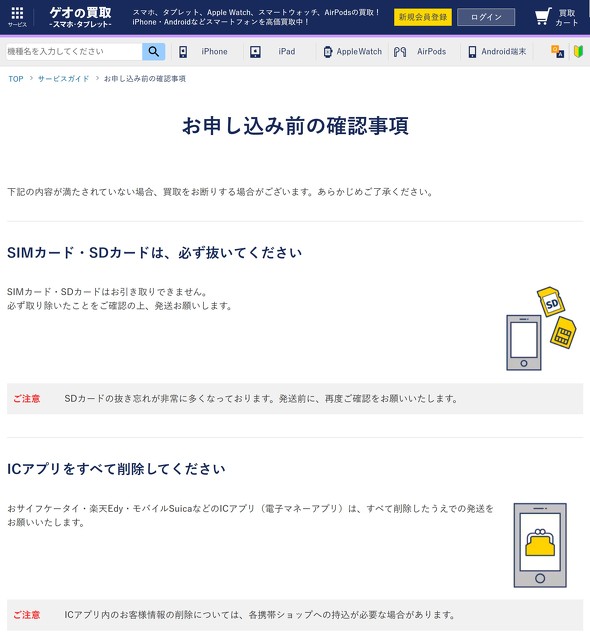Open the shopping cart icon

point(542,17)
